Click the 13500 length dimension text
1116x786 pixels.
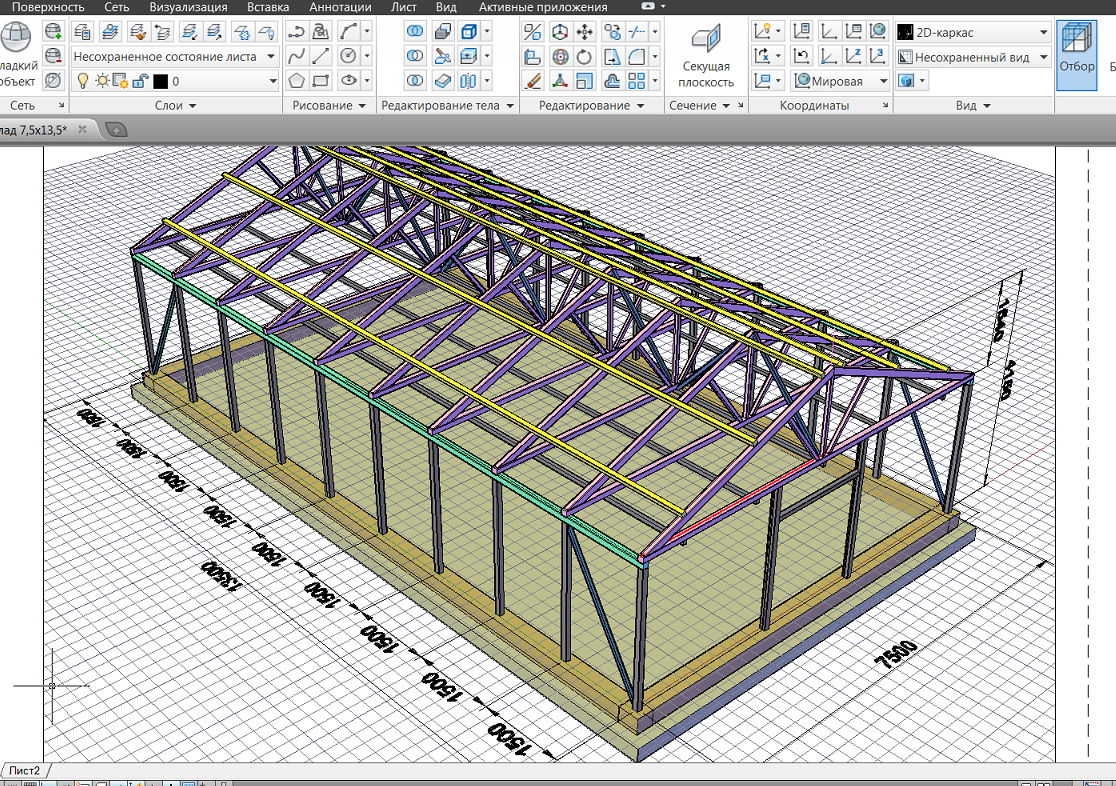[x=221, y=576]
